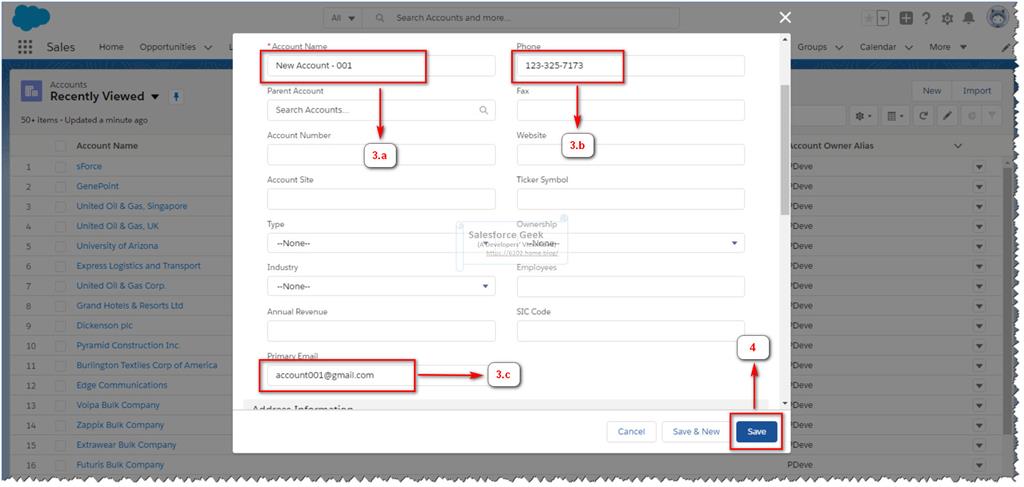
Task: Open the global actions plus icon
Action: (906, 19)
